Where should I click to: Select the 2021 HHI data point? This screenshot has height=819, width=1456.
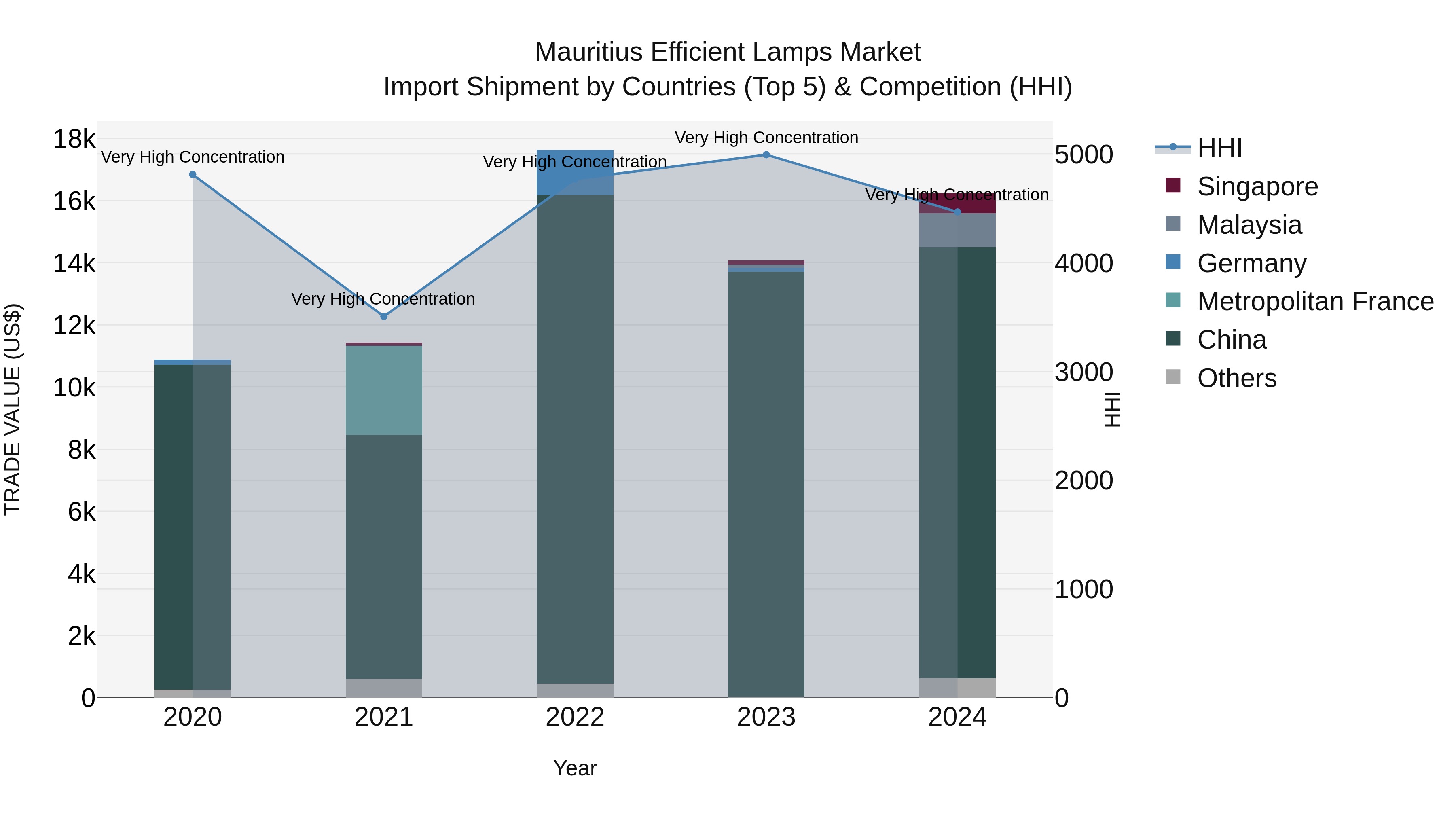[x=384, y=317]
